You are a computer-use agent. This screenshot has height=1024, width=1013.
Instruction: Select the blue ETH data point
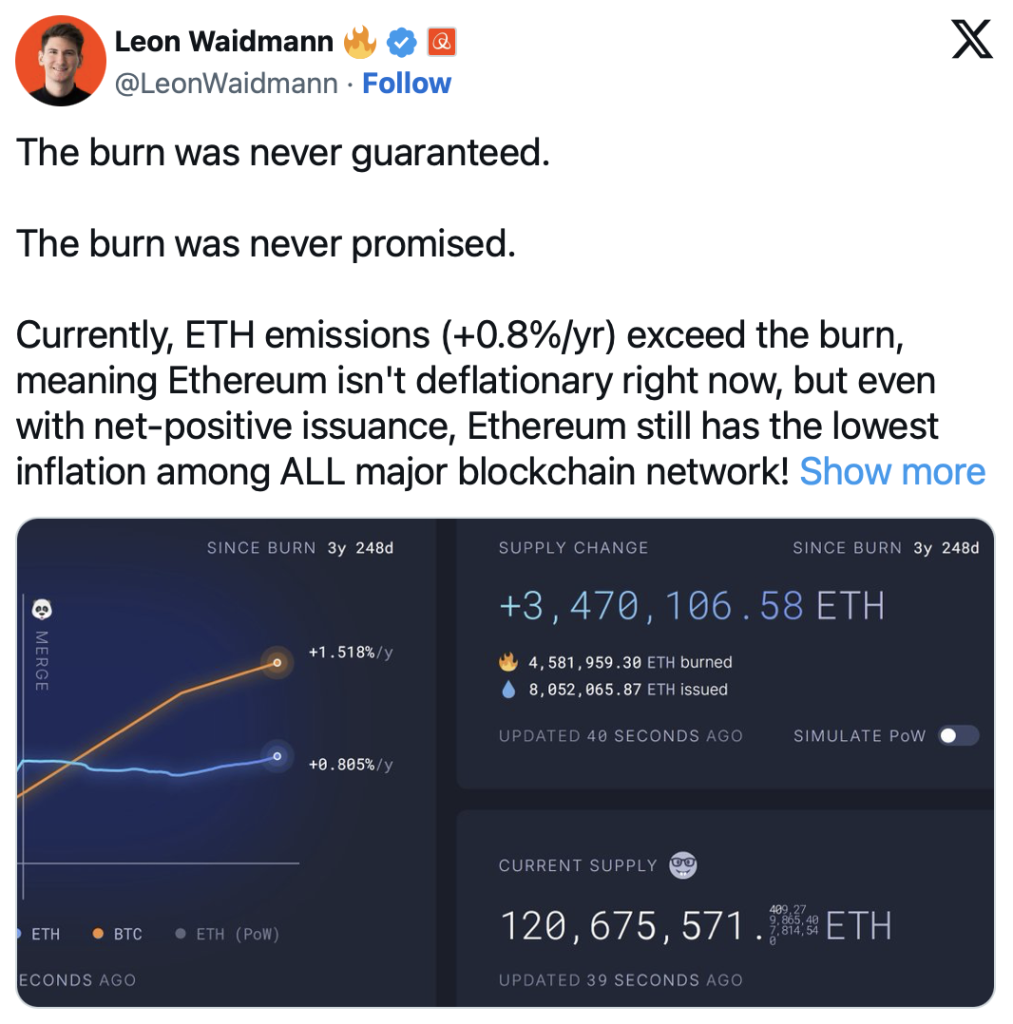[x=277, y=756]
